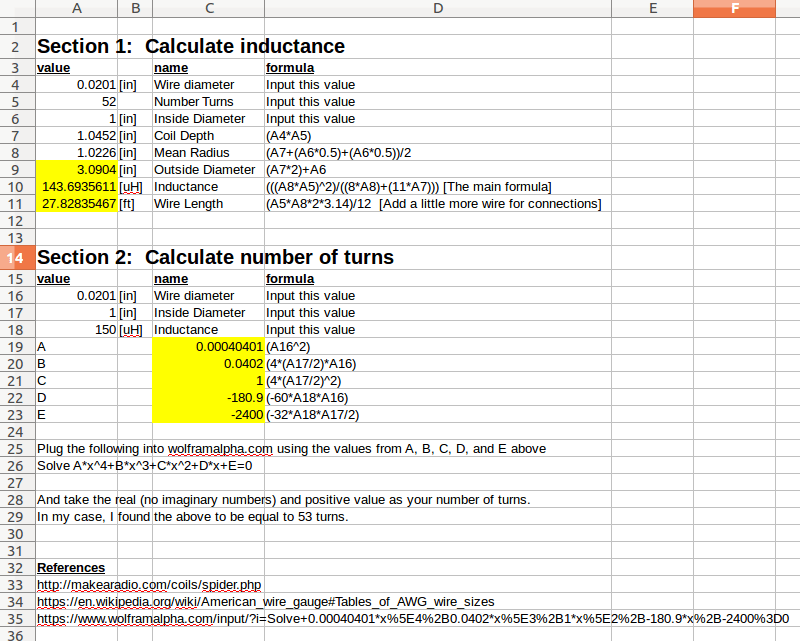The height and width of the screenshot is (641, 800).
Task: Select row 10 header
Action: tap(17, 187)
